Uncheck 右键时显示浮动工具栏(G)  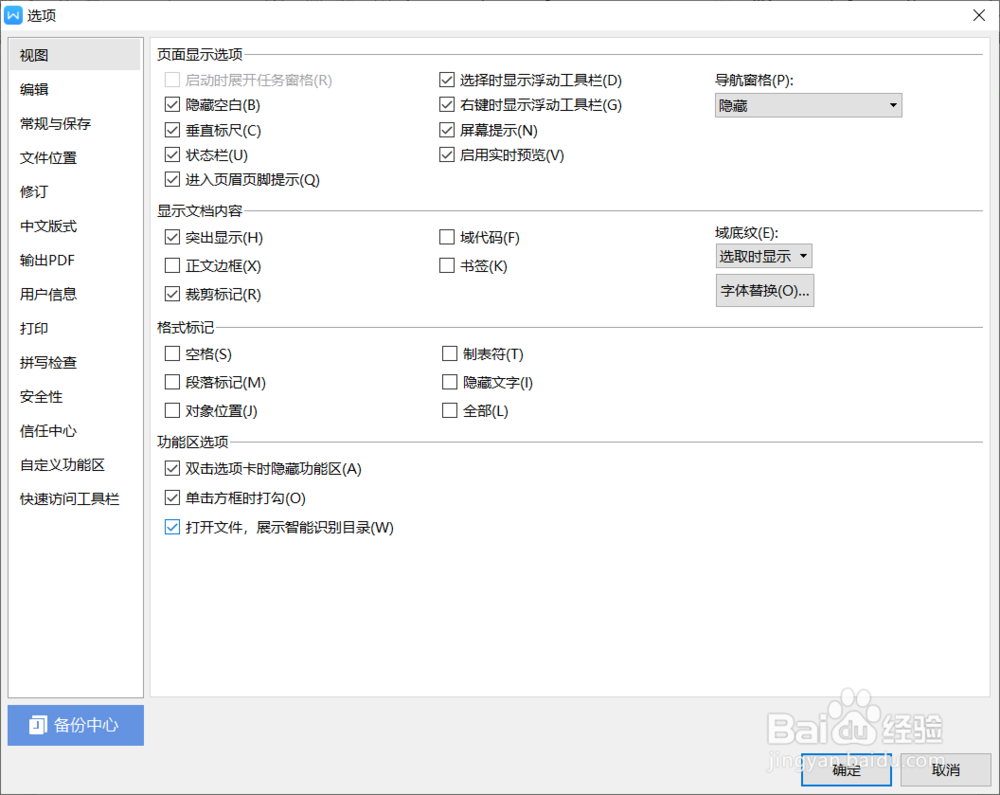tap(447, 105)
